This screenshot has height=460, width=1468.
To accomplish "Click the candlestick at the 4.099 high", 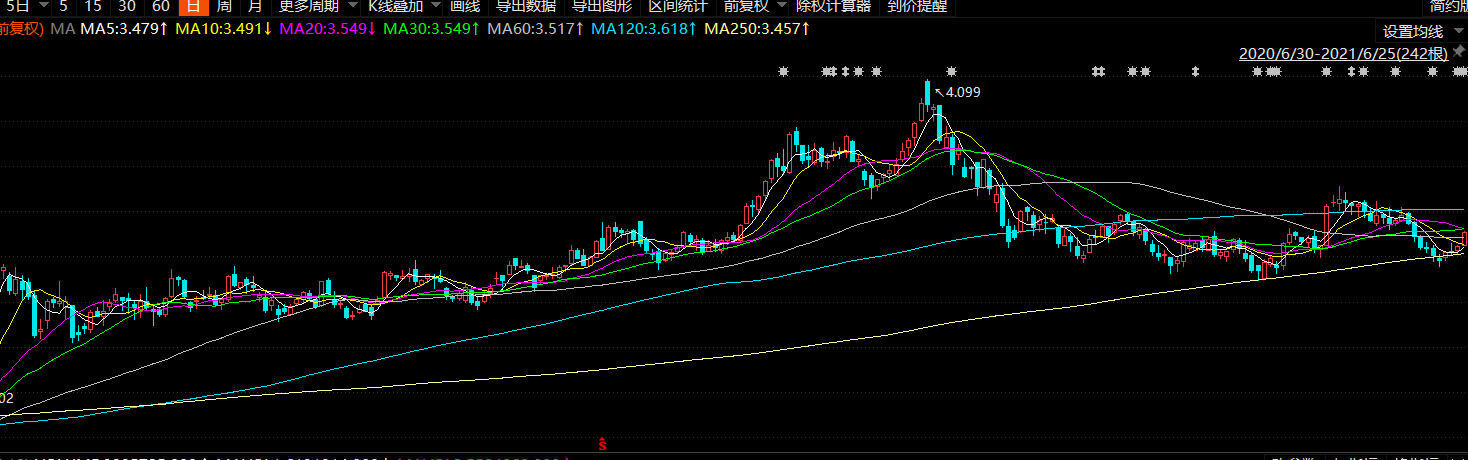I will tap(928, 95).
